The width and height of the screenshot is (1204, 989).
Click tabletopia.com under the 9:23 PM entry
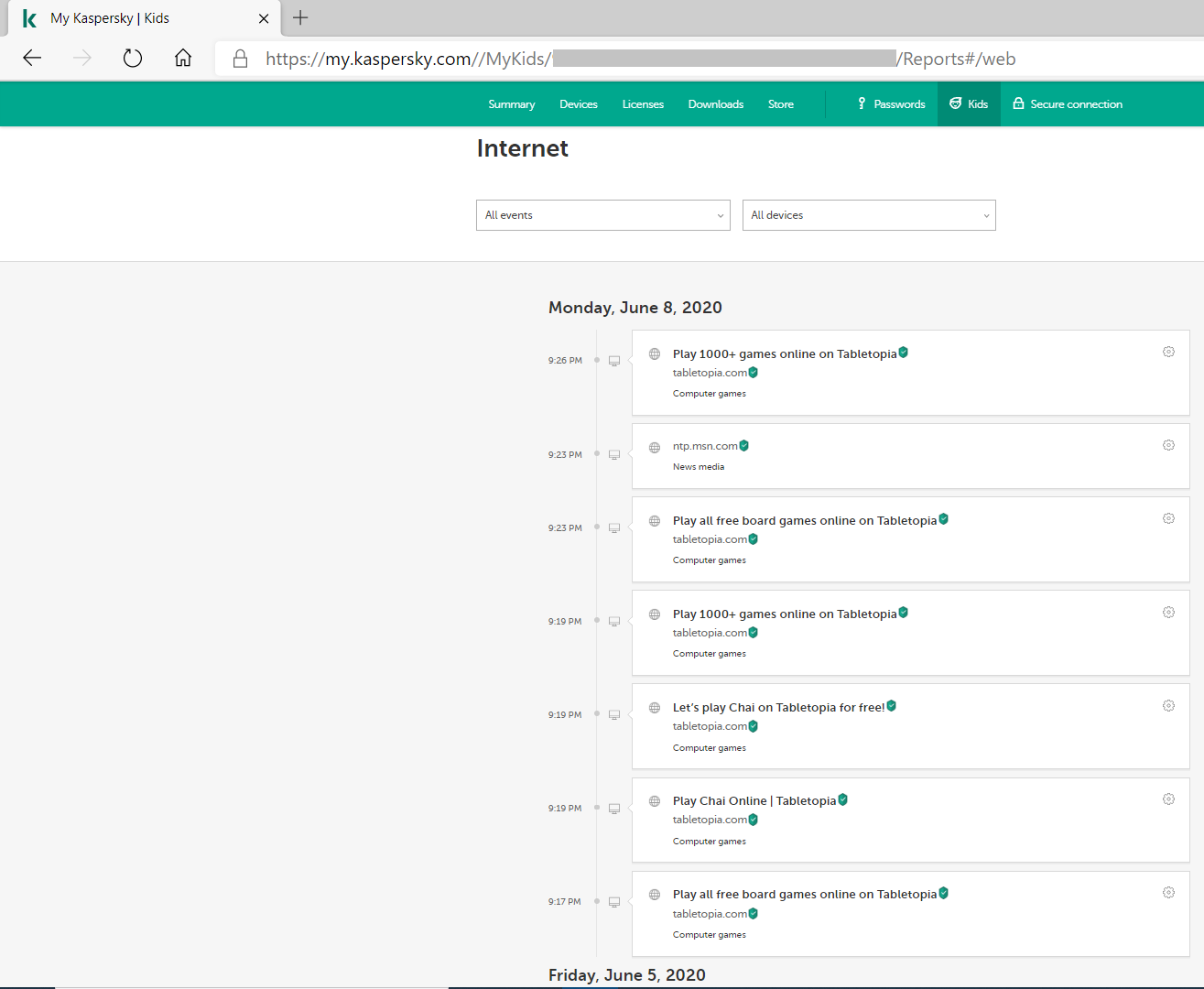pos(710,539)
